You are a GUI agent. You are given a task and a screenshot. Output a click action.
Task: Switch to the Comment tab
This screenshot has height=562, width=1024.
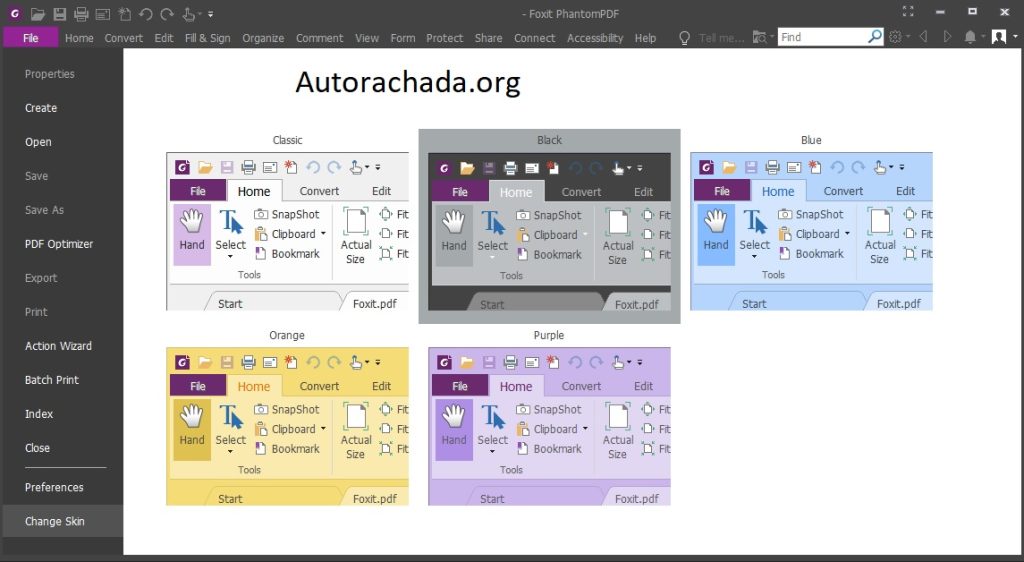click(319, 38)
